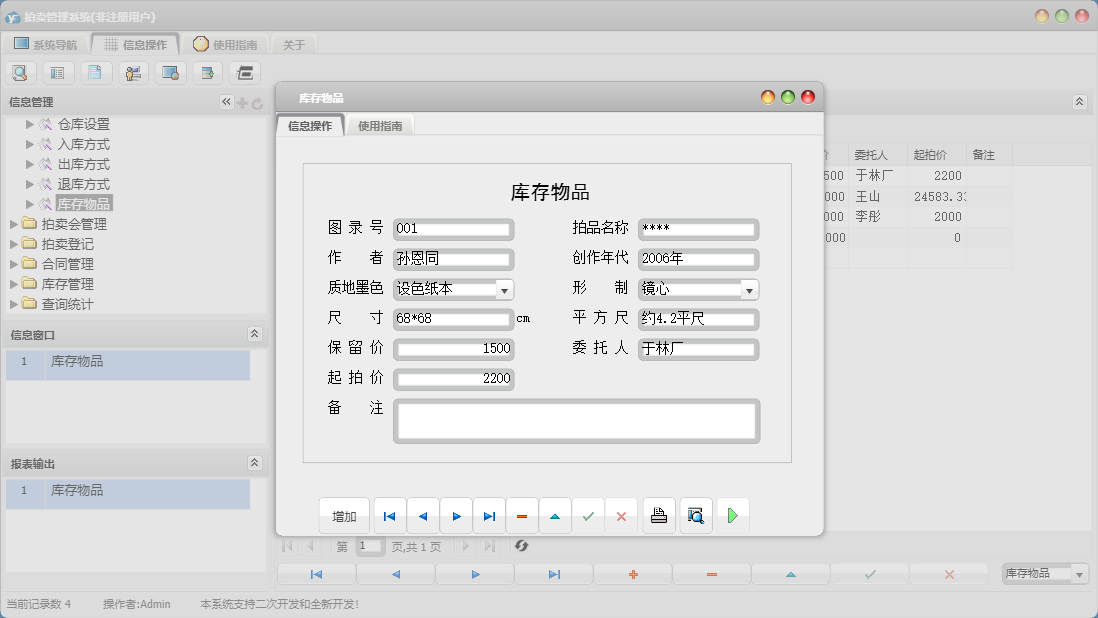Click the print icon in the dialog toolbar
This screenshot has width=1098, height=618.
[659, 516]
